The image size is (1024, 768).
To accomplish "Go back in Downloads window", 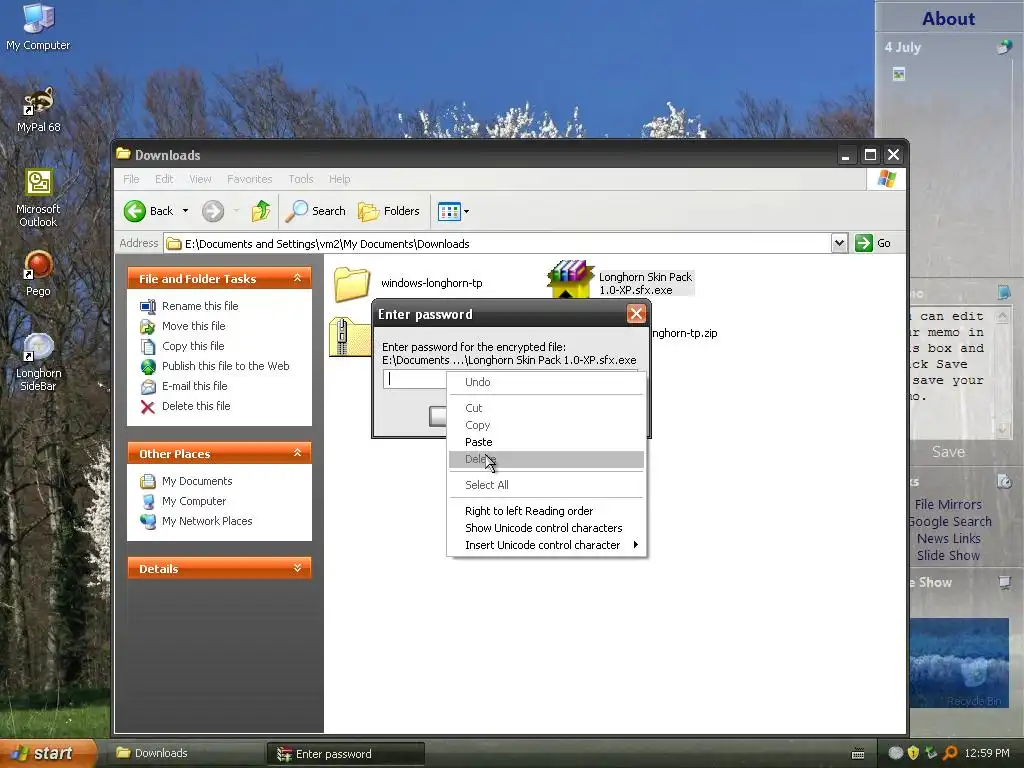I will (x=149, y=211).
